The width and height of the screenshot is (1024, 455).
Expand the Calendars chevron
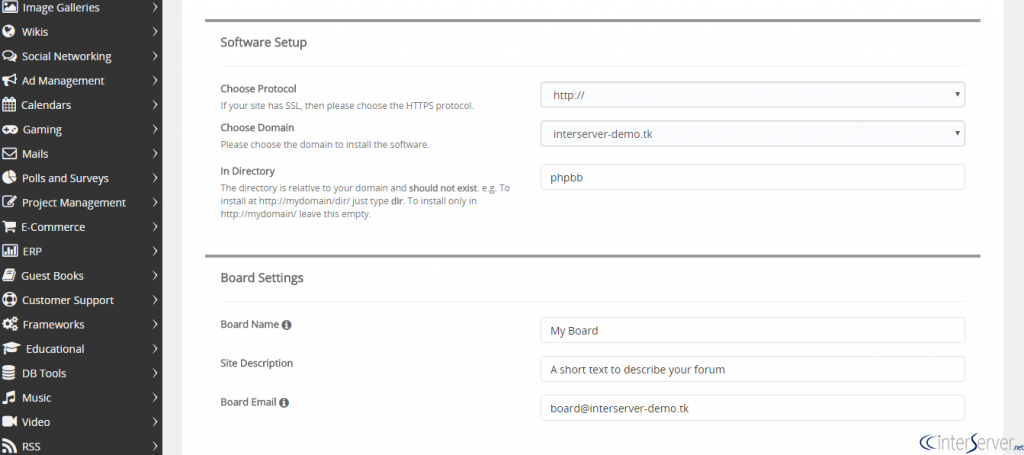tap(155, 104)
